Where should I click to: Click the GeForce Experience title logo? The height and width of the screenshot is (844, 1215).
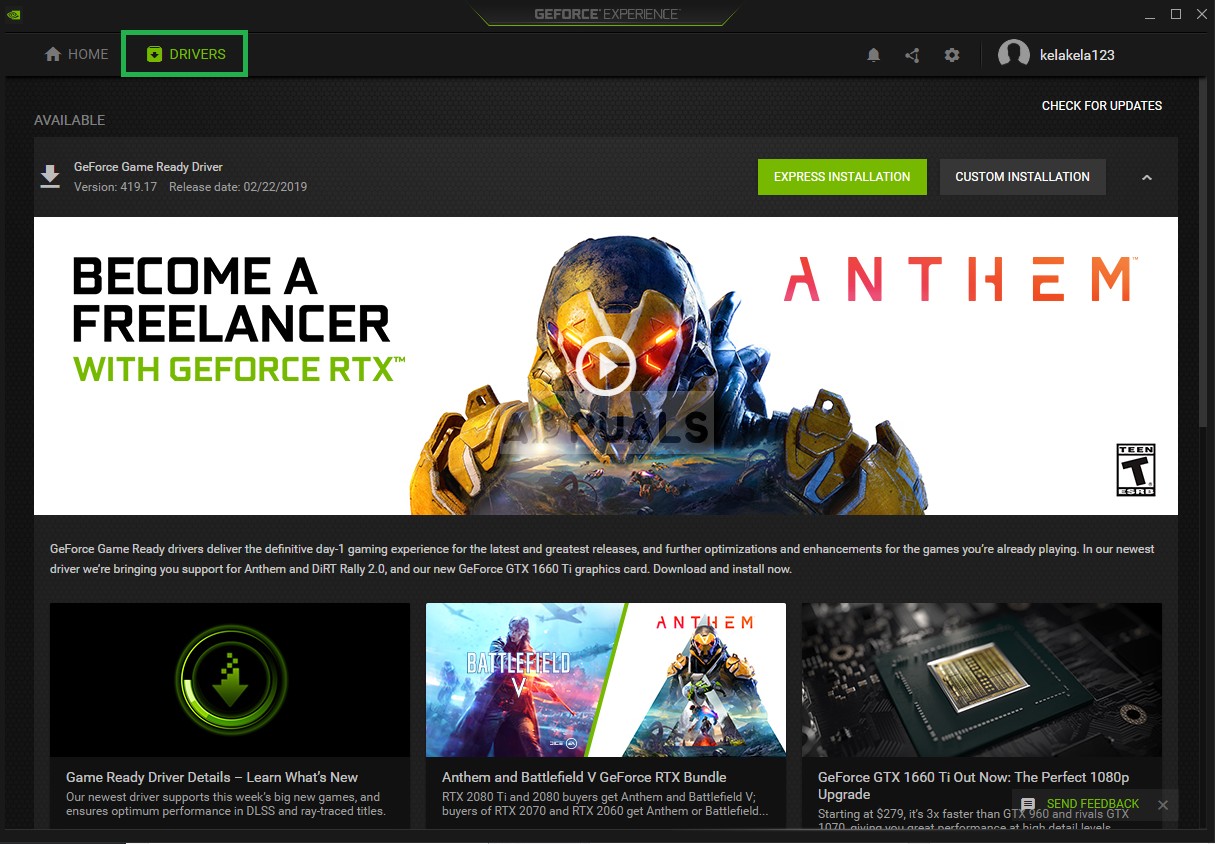606,14
